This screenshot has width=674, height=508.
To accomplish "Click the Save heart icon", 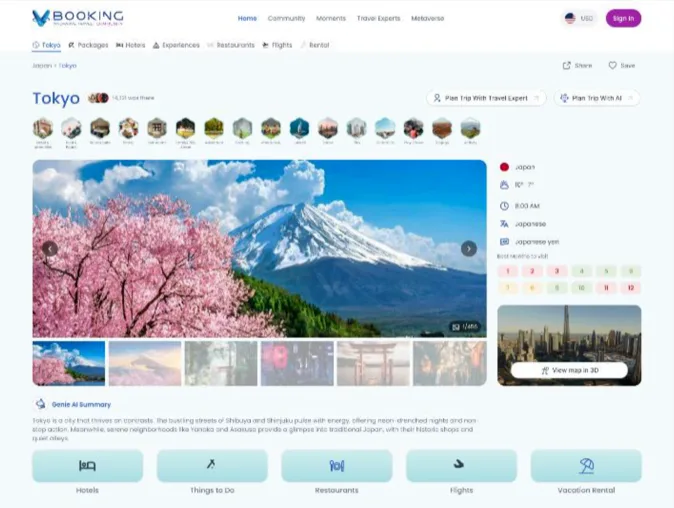I will [x=613, y=65].
